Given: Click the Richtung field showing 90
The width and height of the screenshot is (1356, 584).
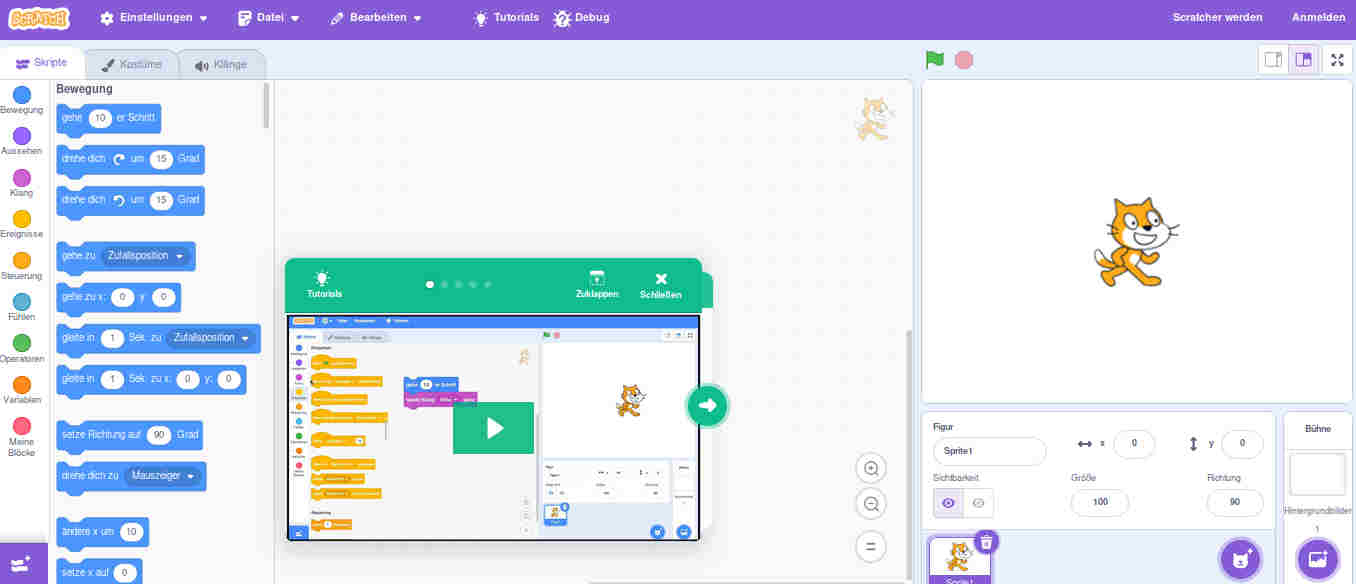Looking at the screenshot, I should (1234, 503).
